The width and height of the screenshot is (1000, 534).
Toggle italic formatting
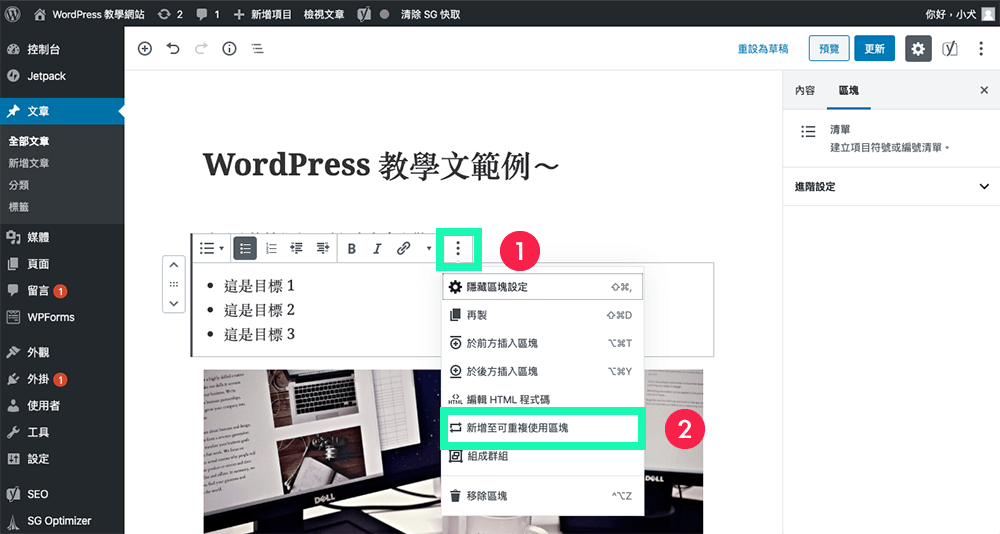[377, 249]
